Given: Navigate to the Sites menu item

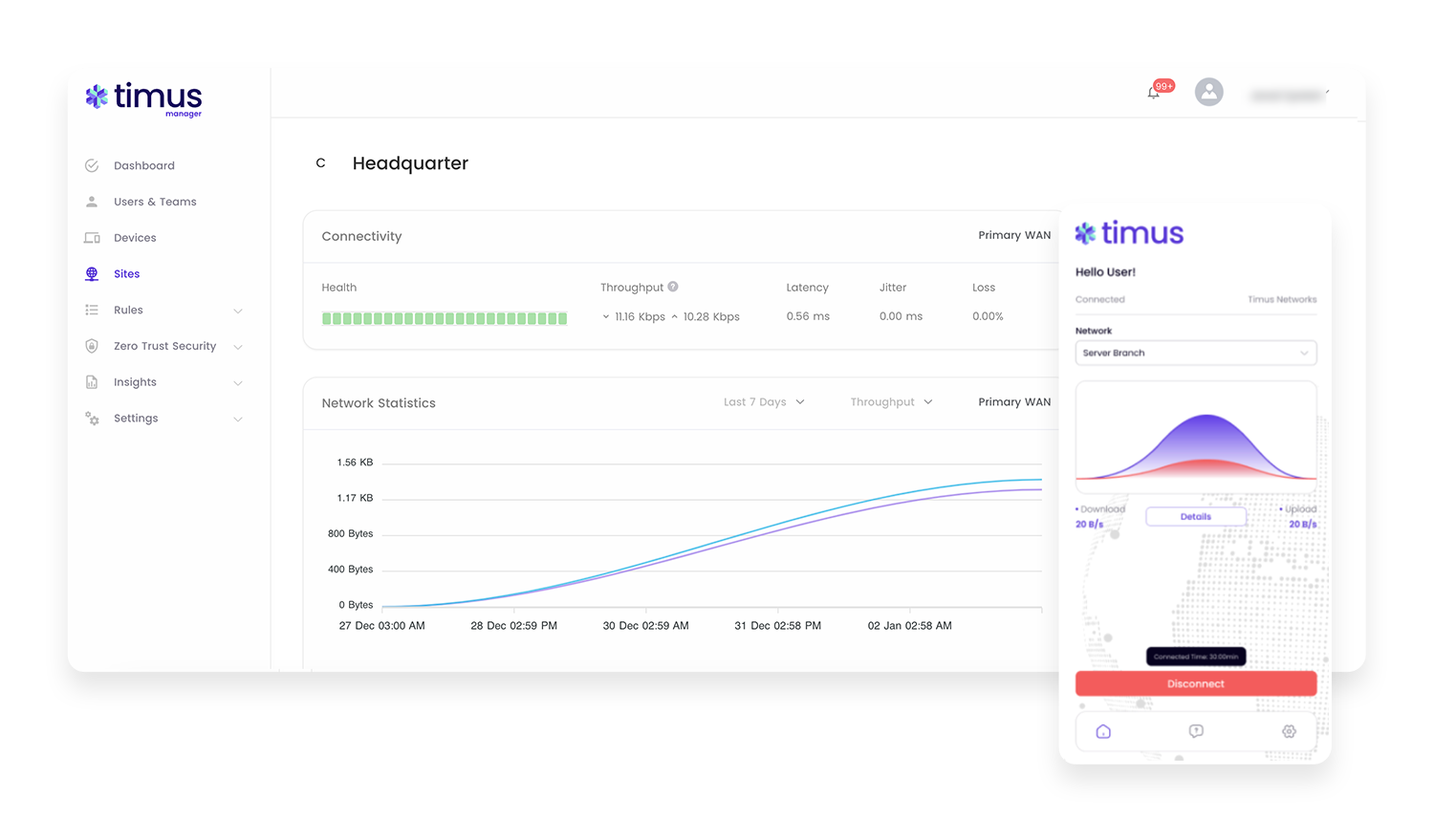Looking at the screenshot, I should (125, 273).
